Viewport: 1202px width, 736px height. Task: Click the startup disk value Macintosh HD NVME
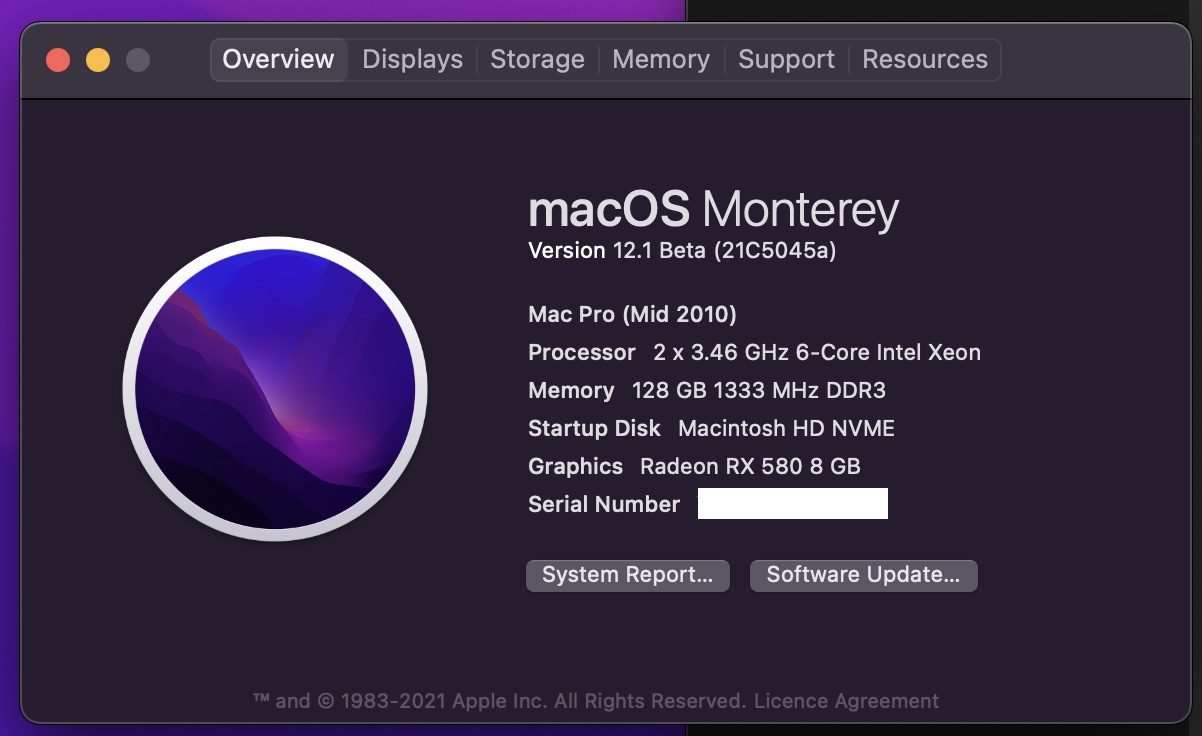(786, 428)
